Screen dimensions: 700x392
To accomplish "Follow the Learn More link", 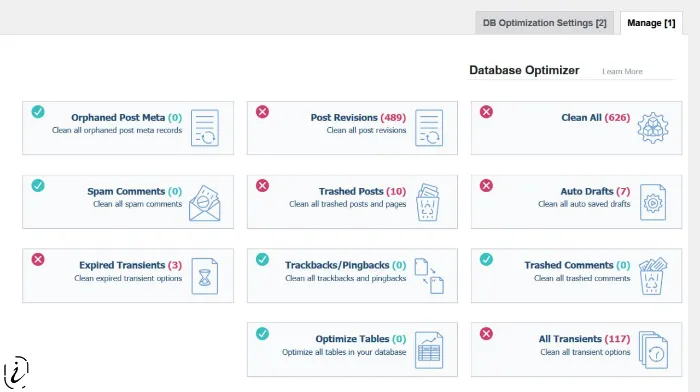I will (622, 71).
